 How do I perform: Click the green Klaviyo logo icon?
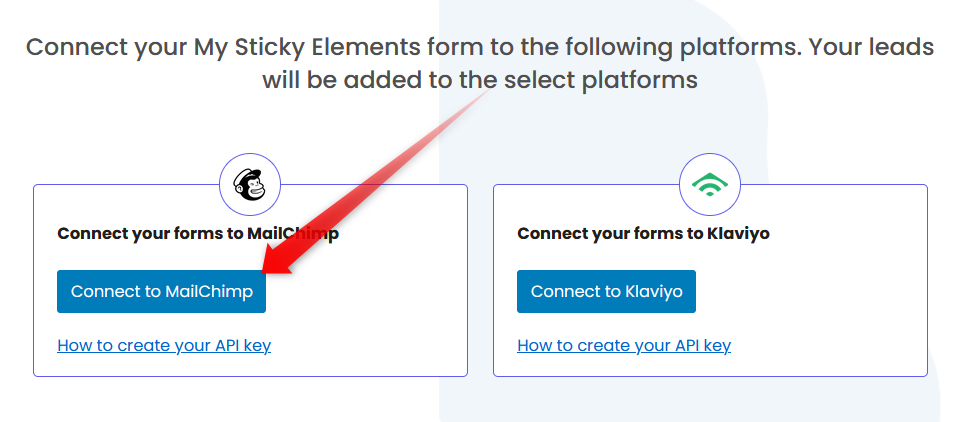coord(710,184)
